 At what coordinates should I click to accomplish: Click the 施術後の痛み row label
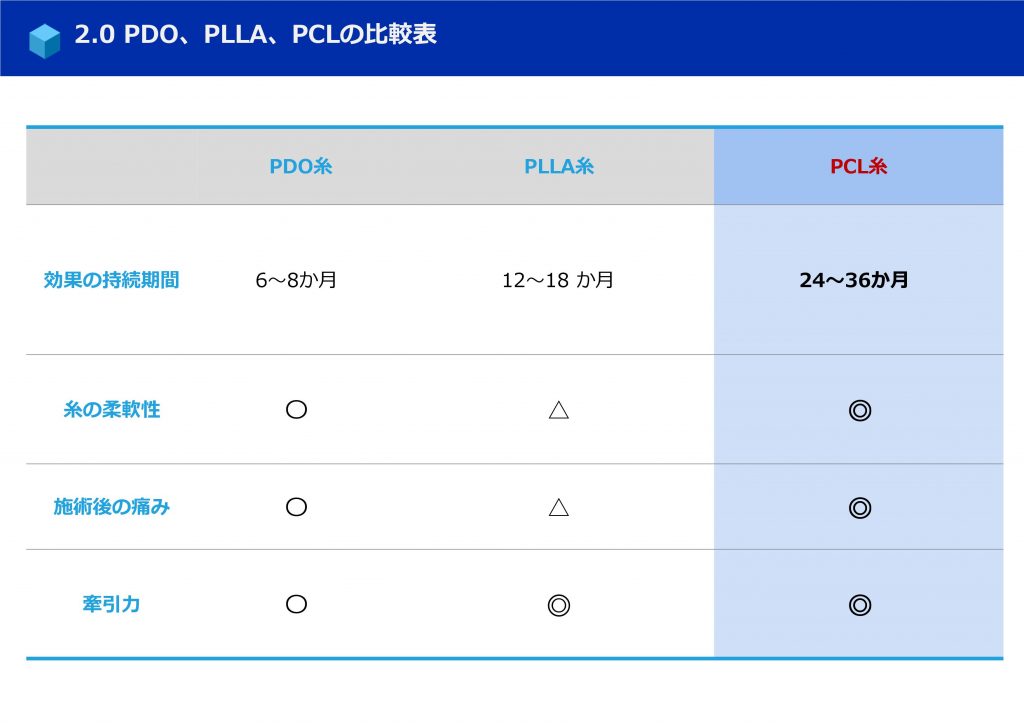tap(111, 507)
